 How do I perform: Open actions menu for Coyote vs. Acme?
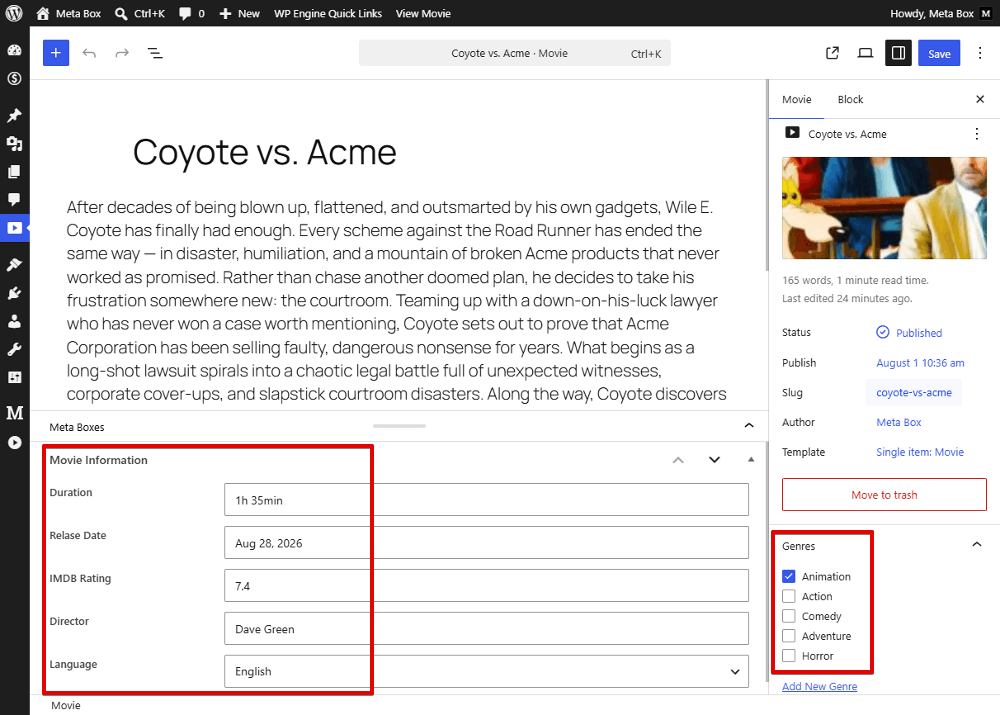point(976,134)
